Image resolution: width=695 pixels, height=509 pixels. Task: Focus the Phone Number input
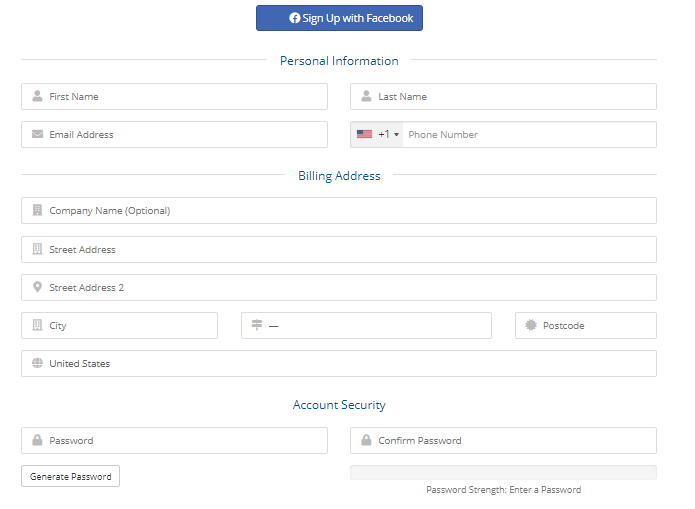click(x=529, y=134)
